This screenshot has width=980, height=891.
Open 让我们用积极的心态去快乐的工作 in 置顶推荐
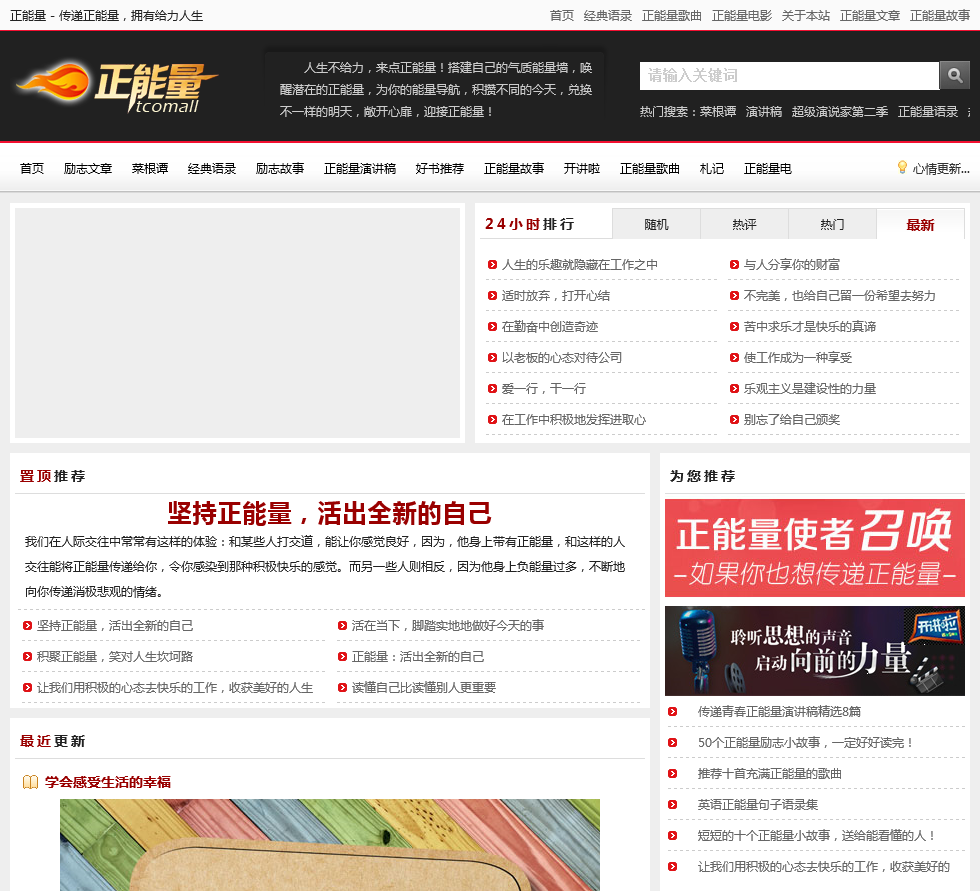(174, 688)
